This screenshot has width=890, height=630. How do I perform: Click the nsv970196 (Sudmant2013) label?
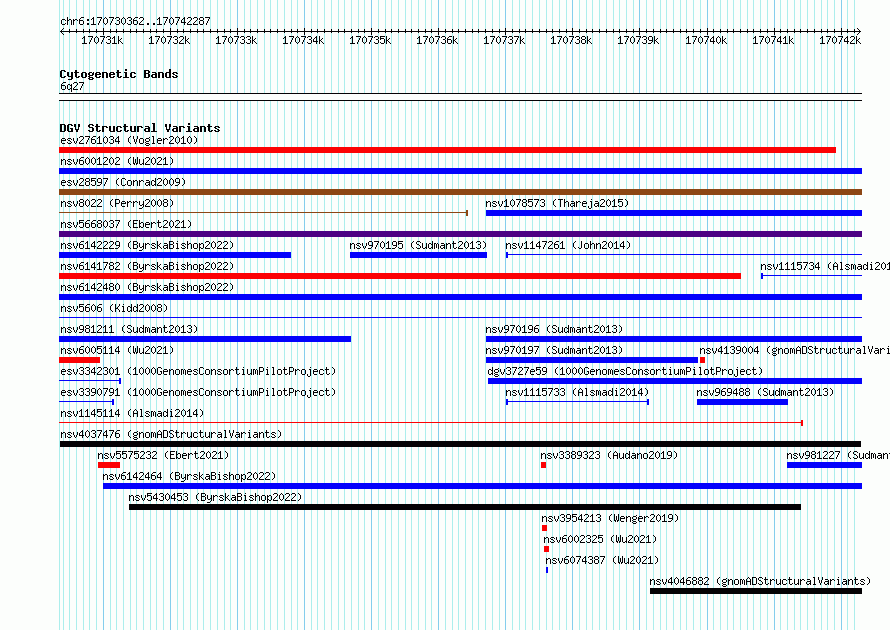(554, 329)
